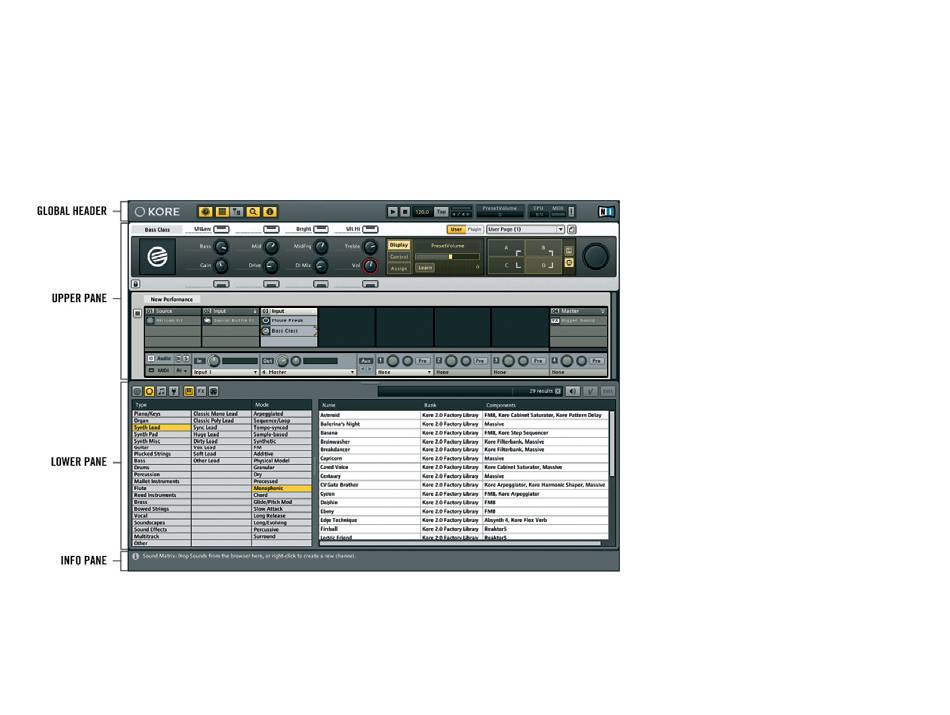Open the aux send 1 None dropdown
This screenshot has height=715, width=950.
point(404,372)
